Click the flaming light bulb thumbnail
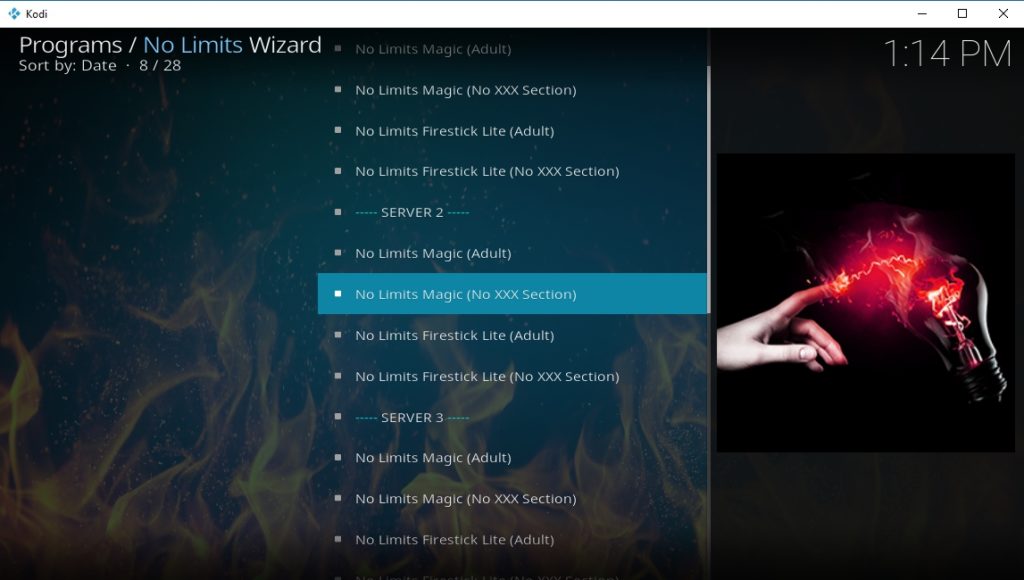Image resolution: width=1024 pixels, height=580 pixels. coord(865,302)
